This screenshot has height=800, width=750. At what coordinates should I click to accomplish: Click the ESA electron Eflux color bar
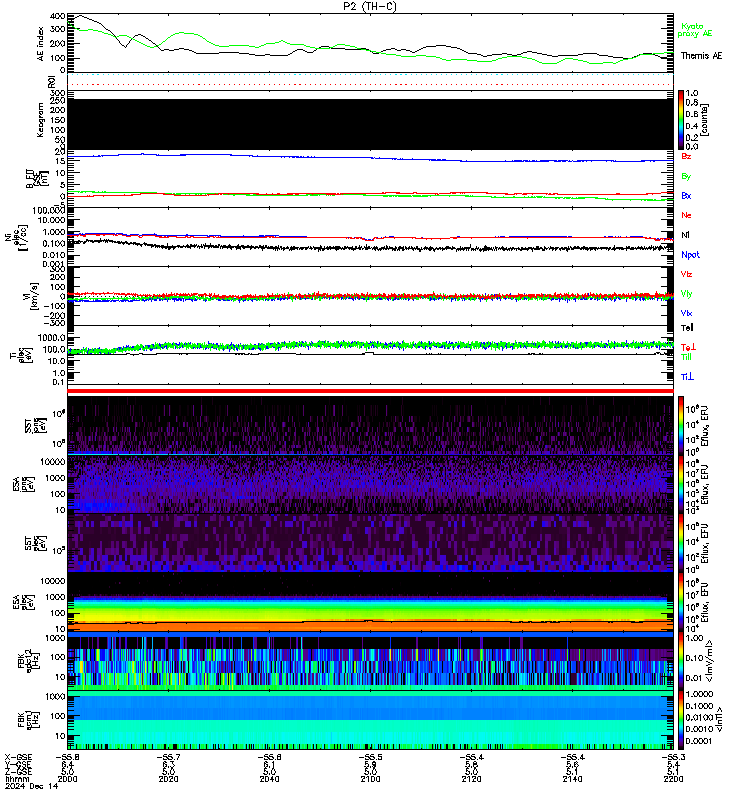click(x=681, y=602)
